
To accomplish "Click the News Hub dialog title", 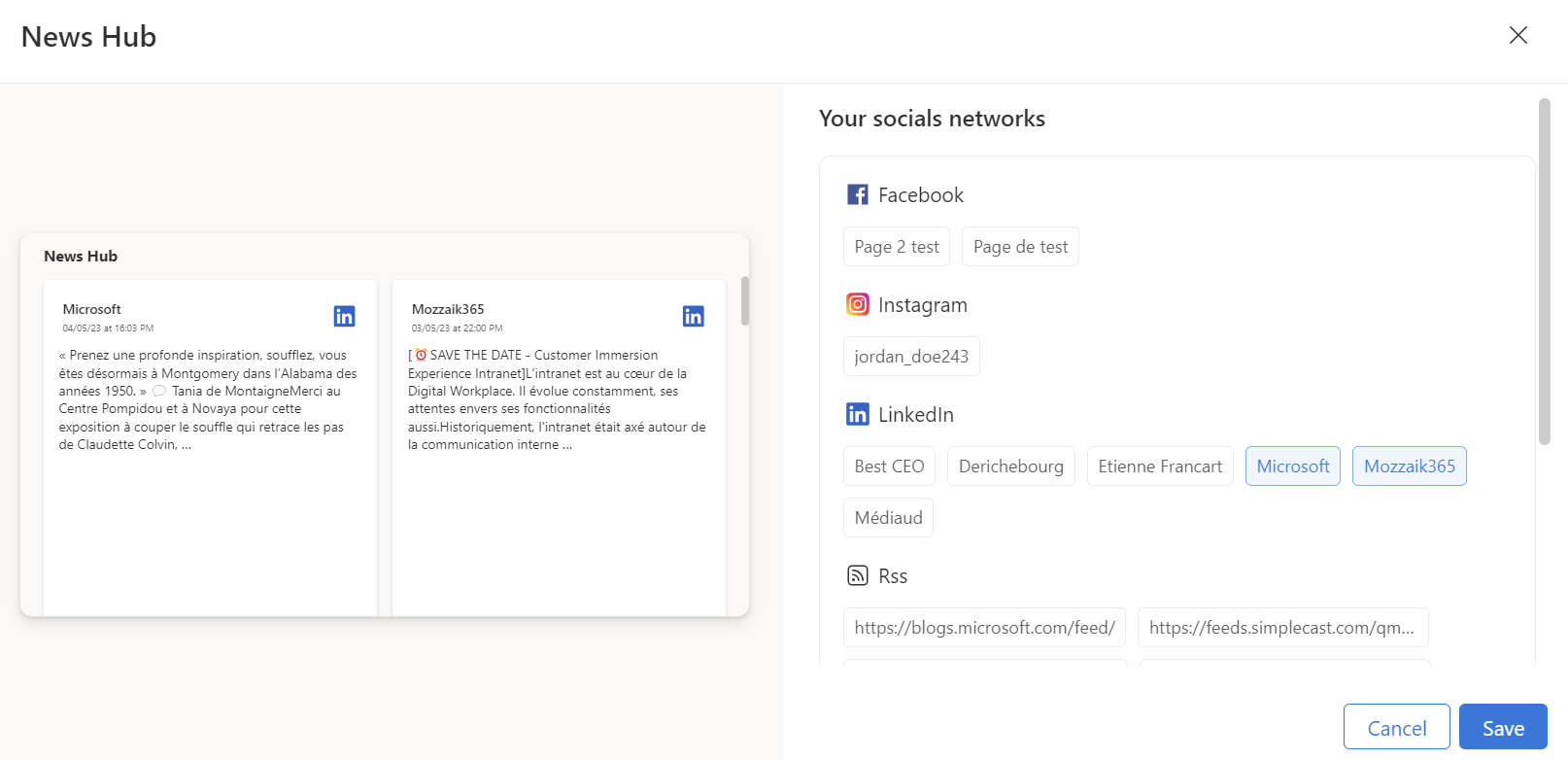I will (x=88, y=37).
